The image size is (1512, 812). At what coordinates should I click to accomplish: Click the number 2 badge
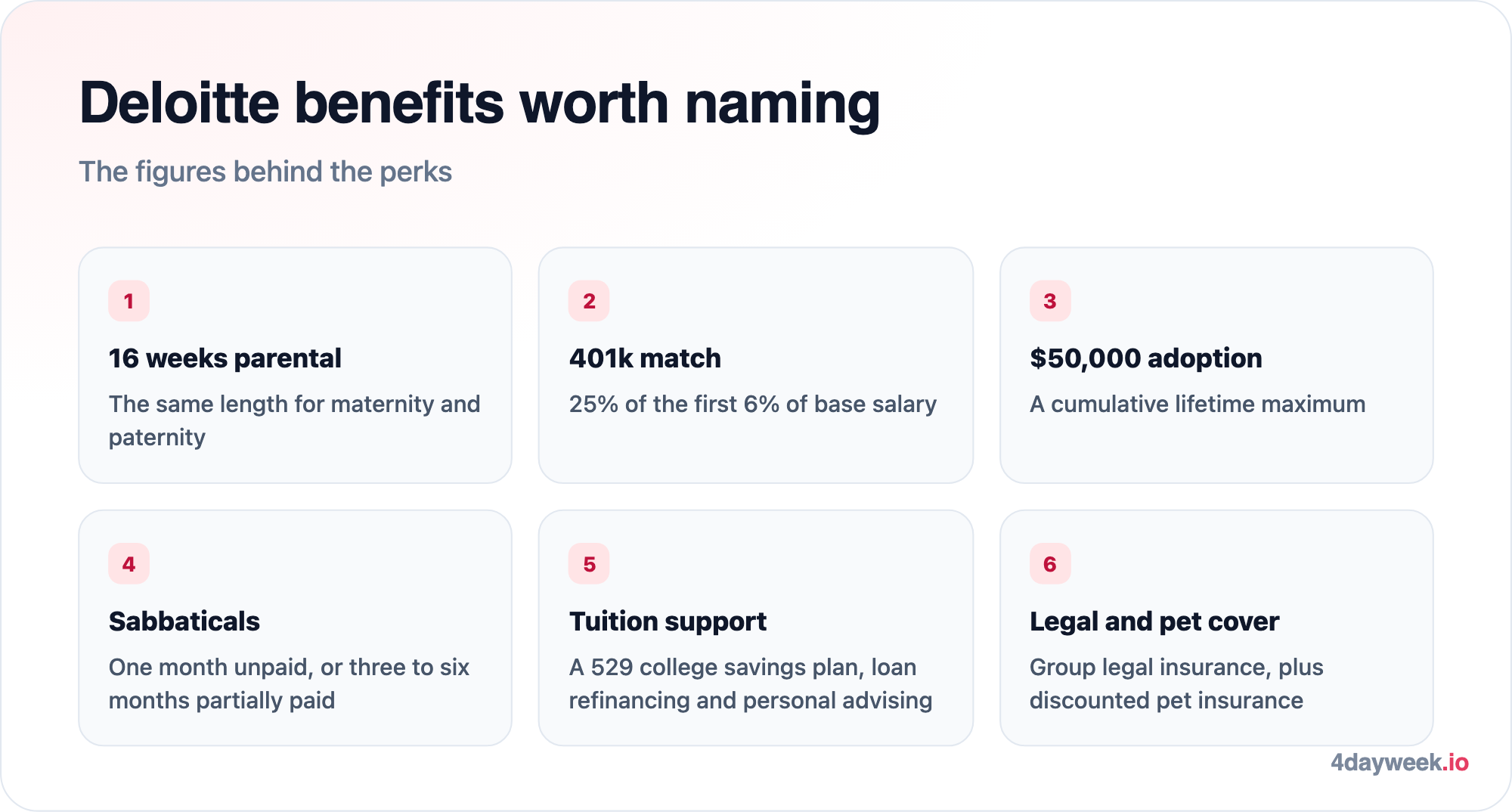(589, 301)
